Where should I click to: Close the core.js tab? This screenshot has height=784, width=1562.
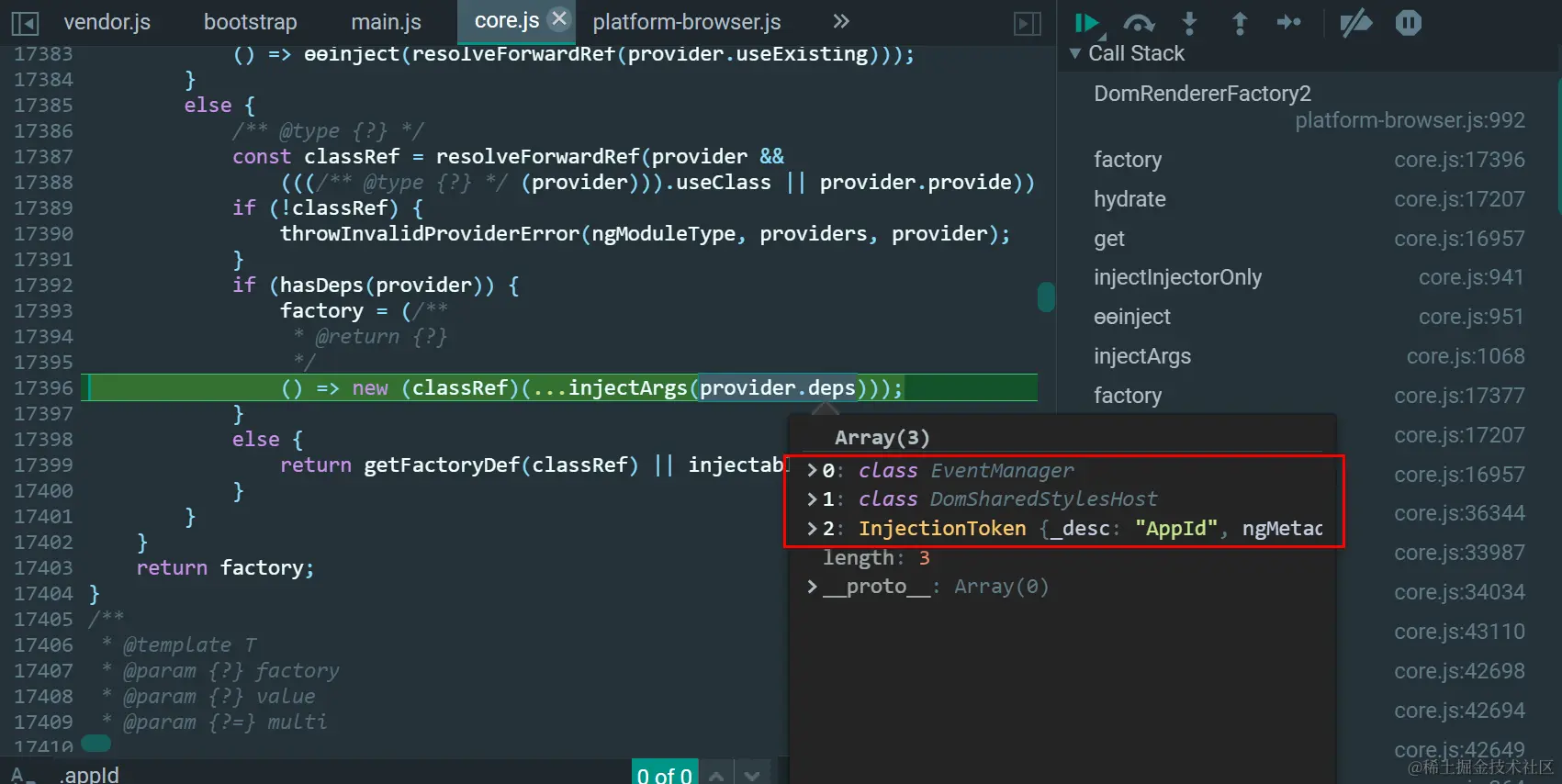[x=558, y=18]
